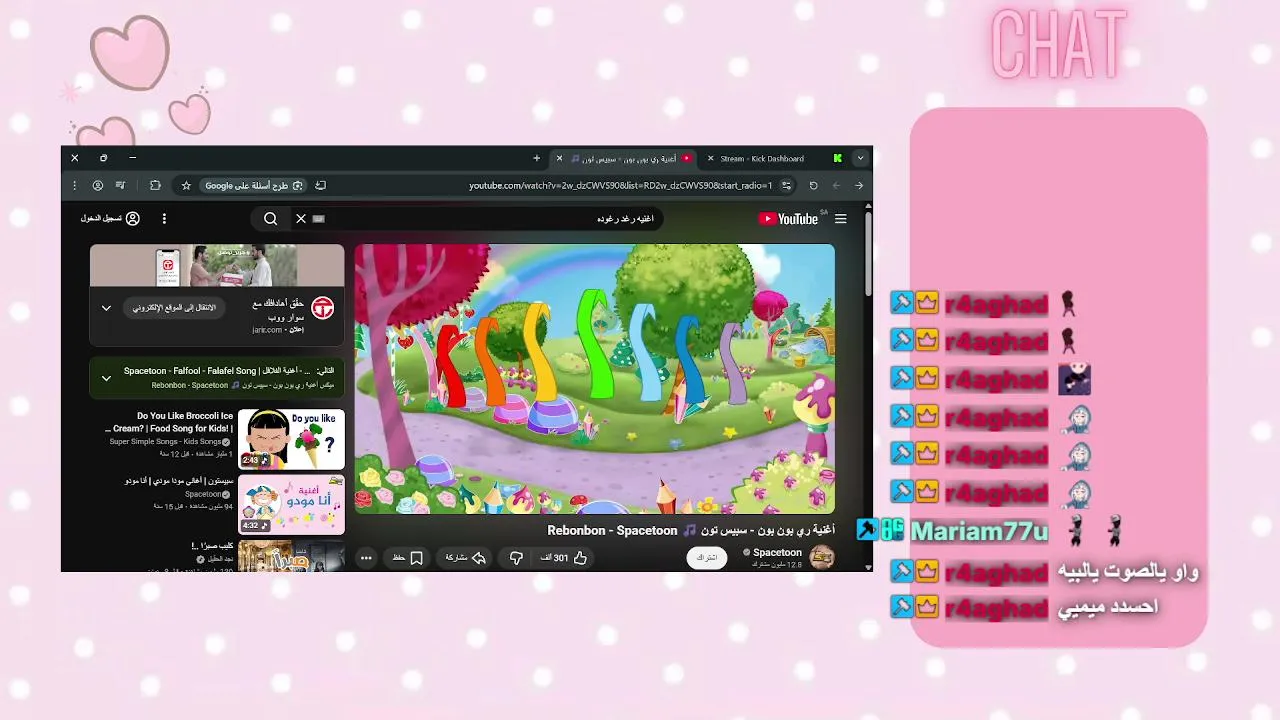This screenshot has width=1280, height=720.
Task: Expand the Jarir ad chevron
Action: [x=106, y=308]
